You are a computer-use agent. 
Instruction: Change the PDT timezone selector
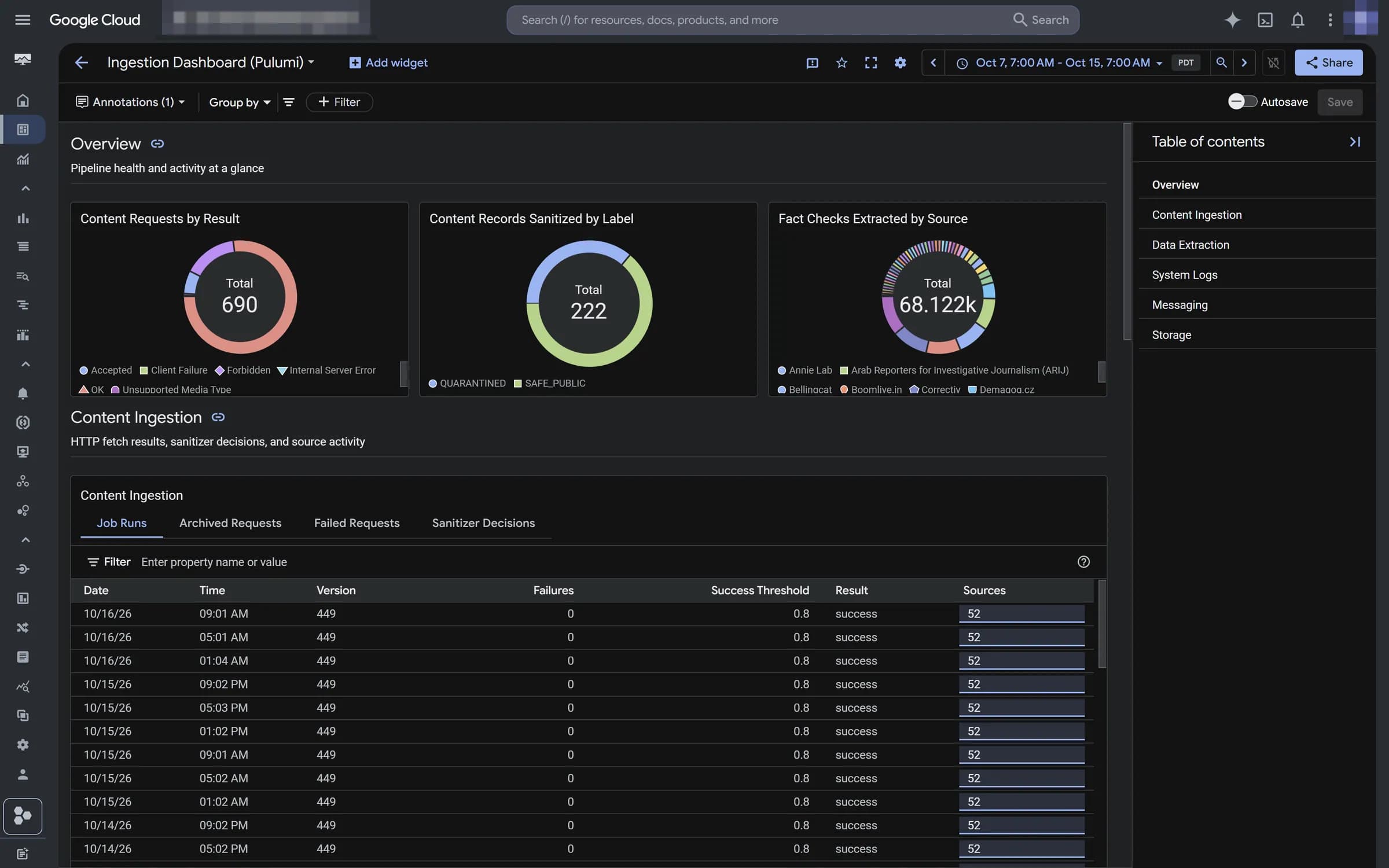1185,62
